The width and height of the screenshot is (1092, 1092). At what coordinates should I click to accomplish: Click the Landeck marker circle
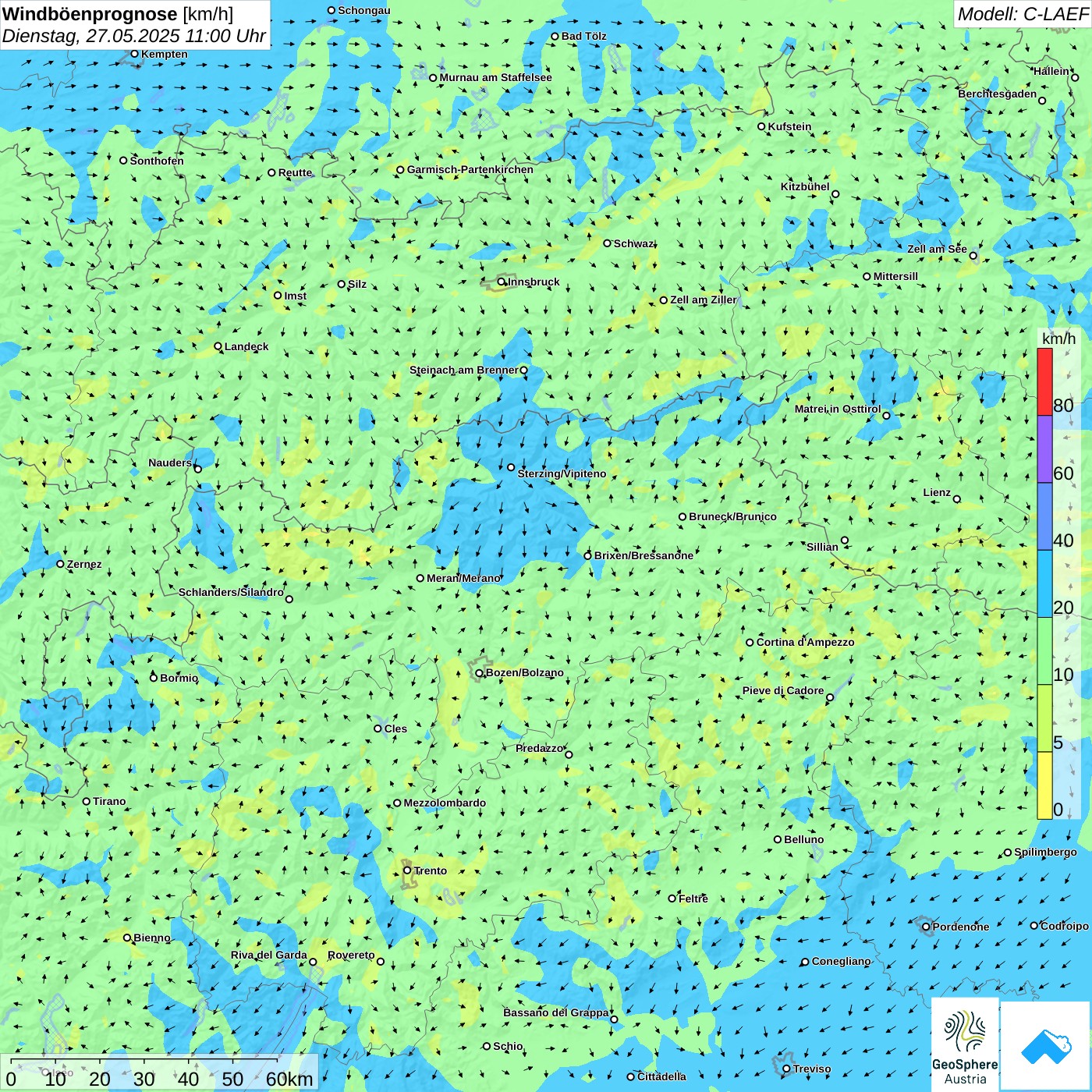tap(218, 346)
